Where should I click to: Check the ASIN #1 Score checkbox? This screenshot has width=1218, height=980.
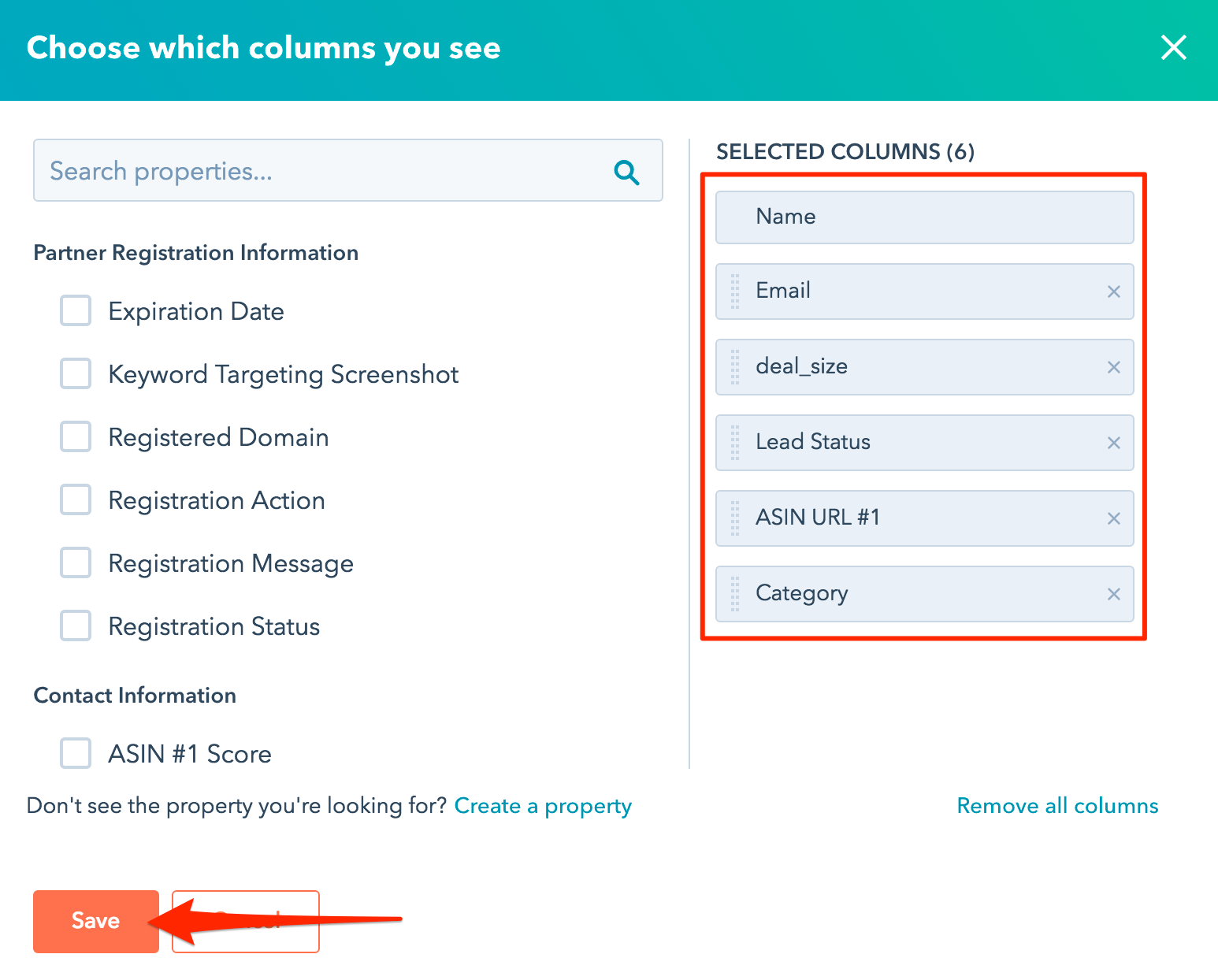click(x=76, y=753)
